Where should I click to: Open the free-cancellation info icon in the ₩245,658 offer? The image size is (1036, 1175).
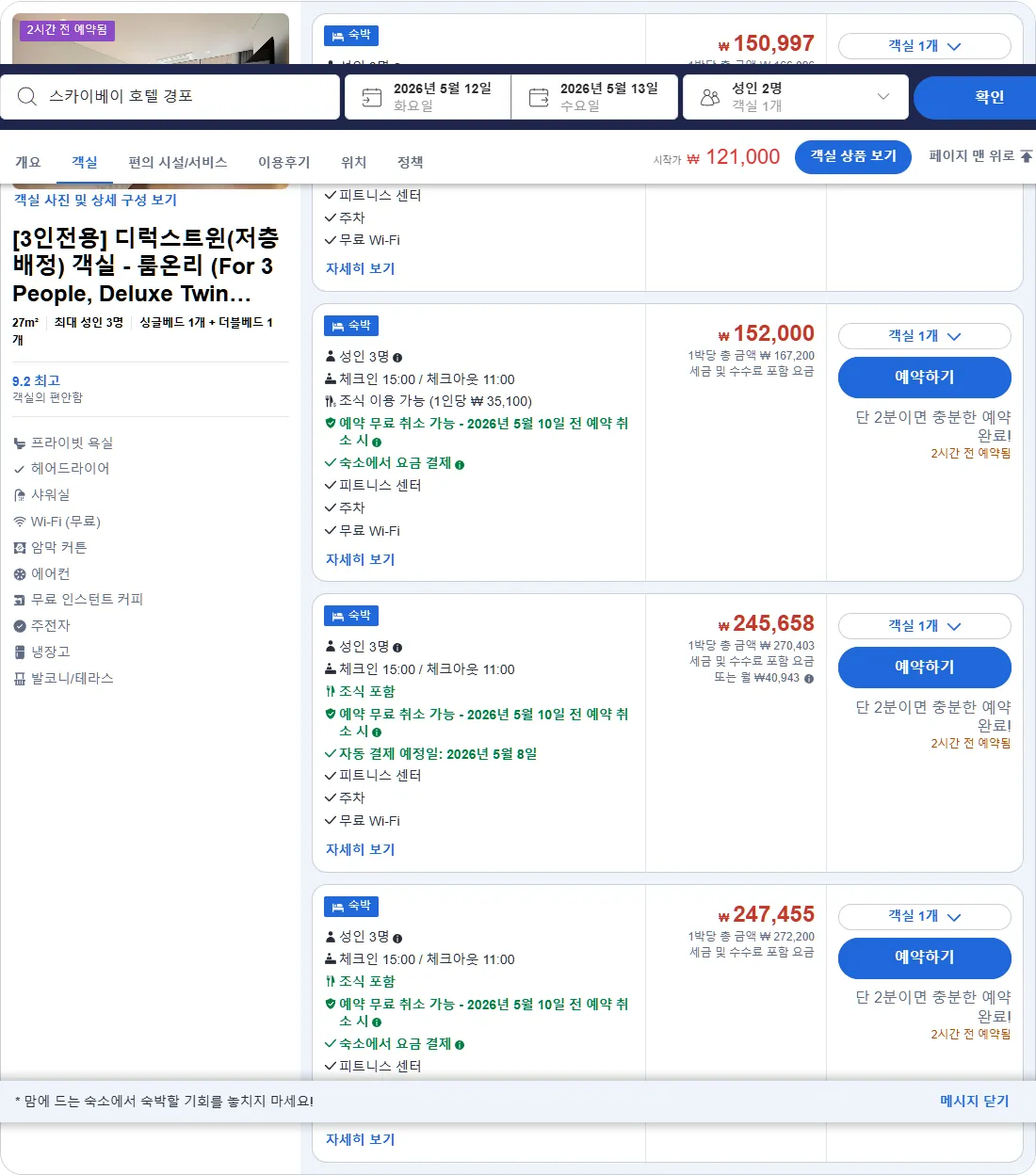(x=377, y=732)
